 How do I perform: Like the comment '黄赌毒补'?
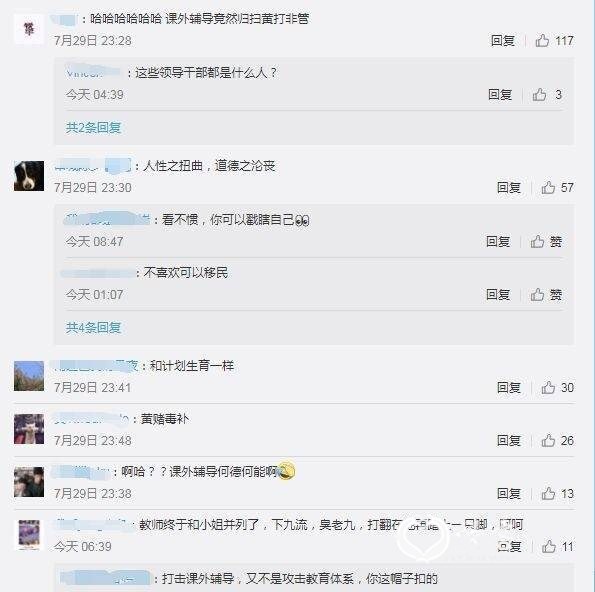[548, 441]
